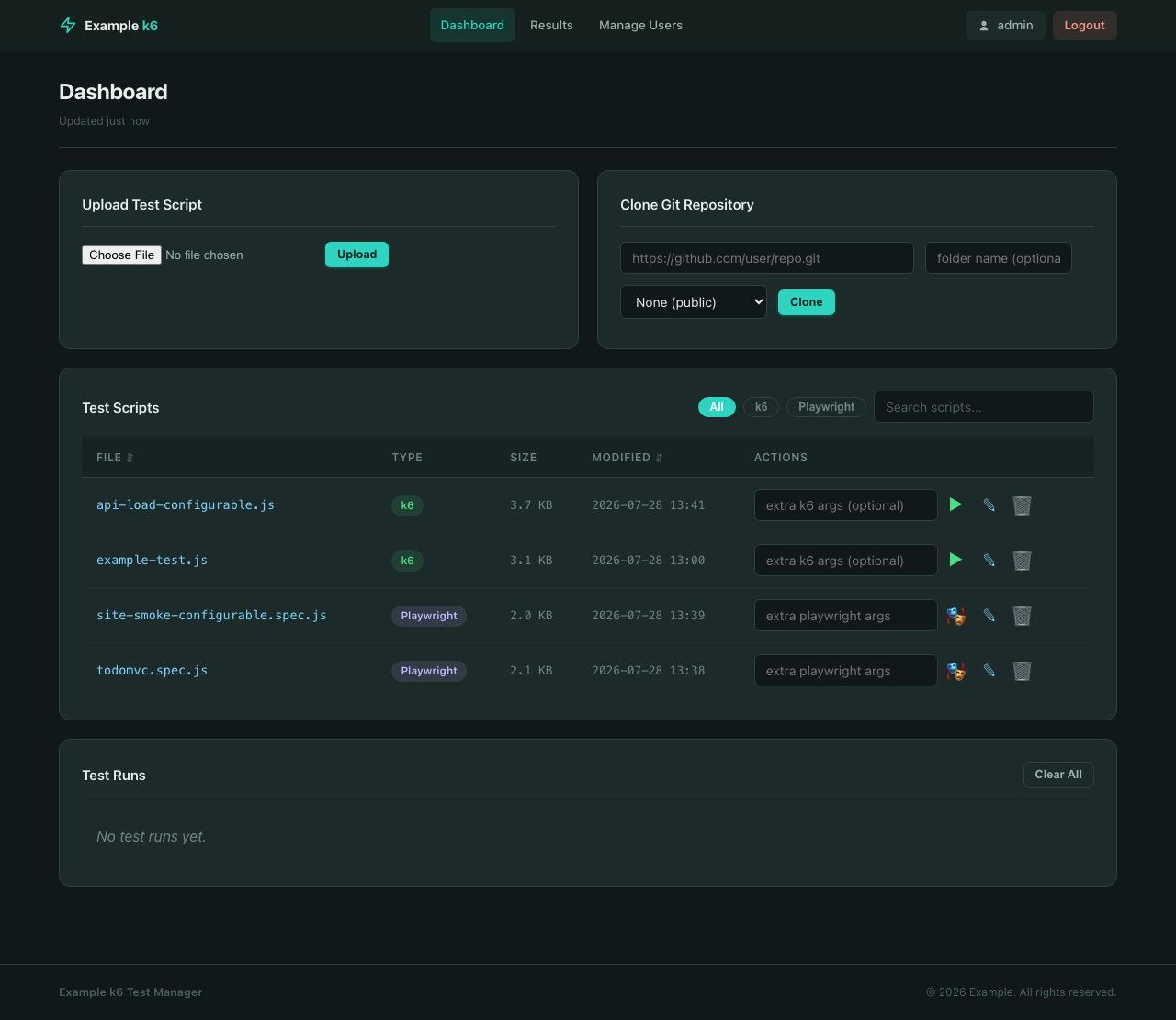Image resolution: width=1176 pixels, height=1020 pixels.
Task: Clear all test runs
Action: tap(1058, 775)
